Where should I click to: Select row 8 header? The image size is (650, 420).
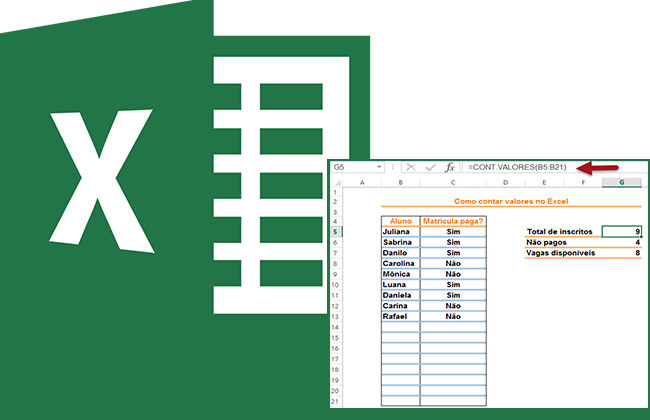pyautogui.click(x=336, y=264)
